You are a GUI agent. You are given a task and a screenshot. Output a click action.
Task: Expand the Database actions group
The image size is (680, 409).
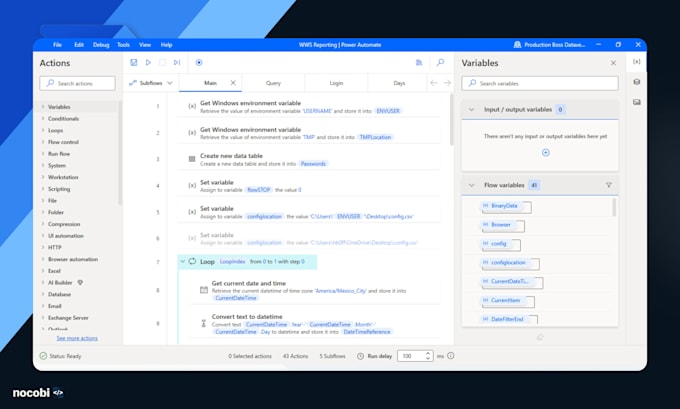point(43,294)
